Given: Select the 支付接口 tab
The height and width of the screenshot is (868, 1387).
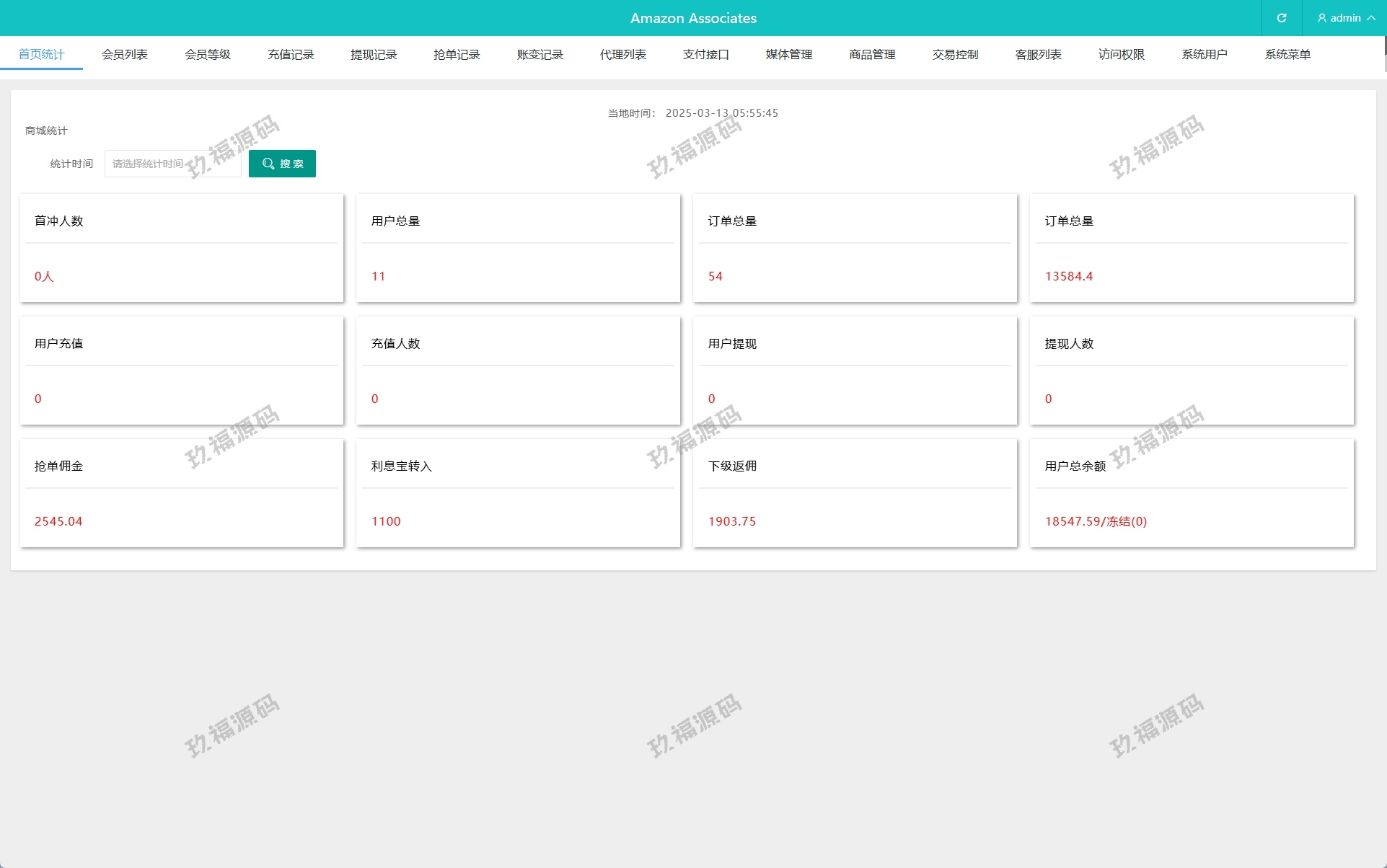Looking at the screenshot, I should coord(705,54).
